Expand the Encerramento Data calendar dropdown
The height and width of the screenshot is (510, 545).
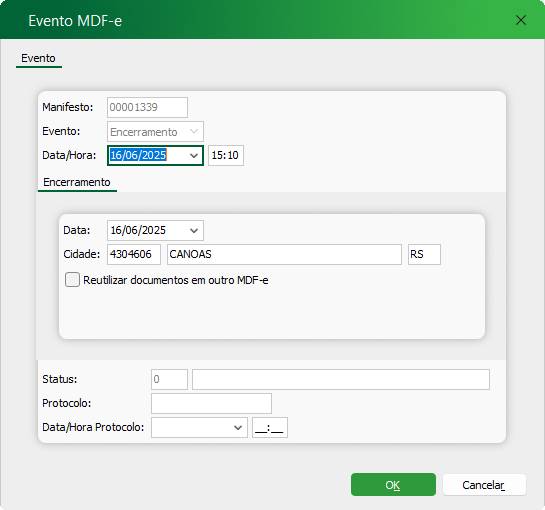click(x=194, y=230)
